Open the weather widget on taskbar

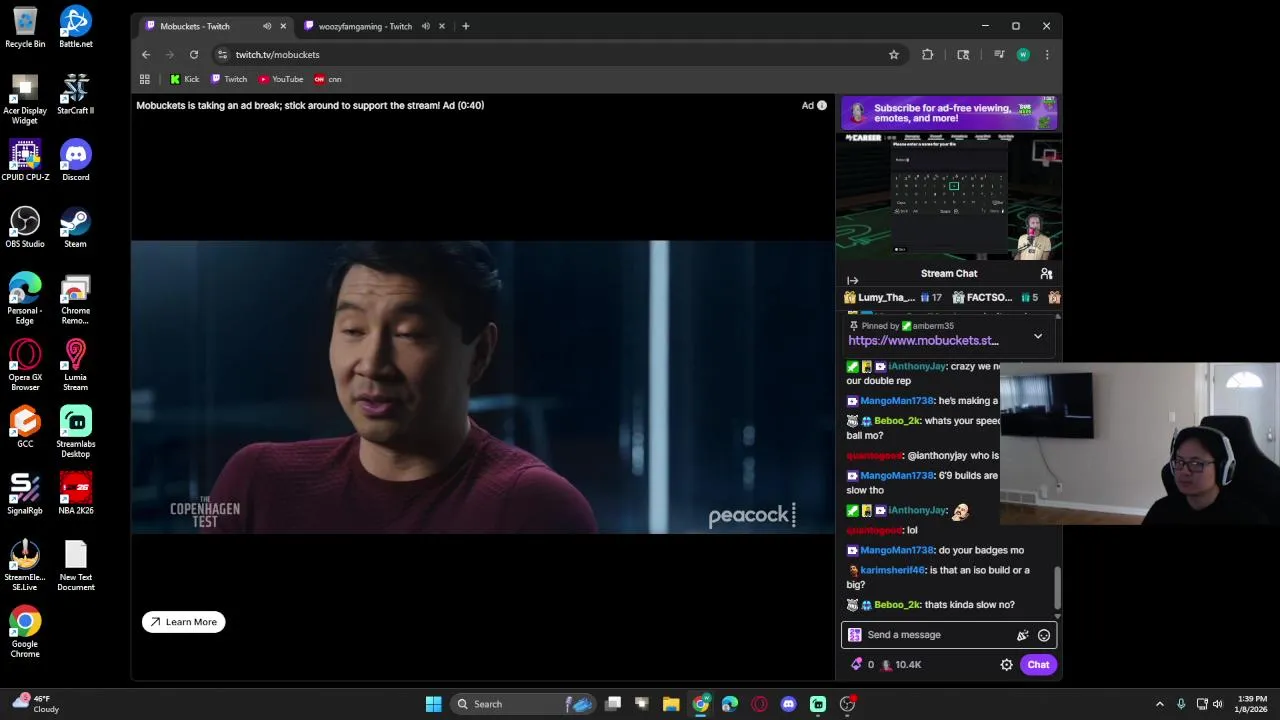click(35, 704)
